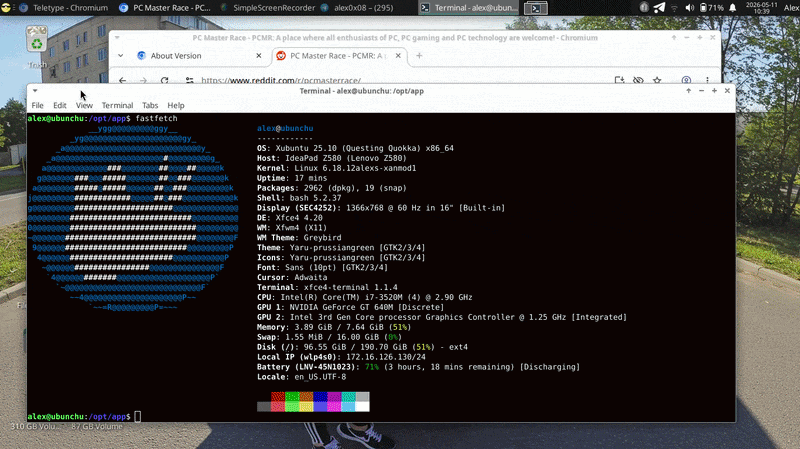Open the Alex user menu in panel
This screenshot has width=800, height=449.
tap(791, 8)
